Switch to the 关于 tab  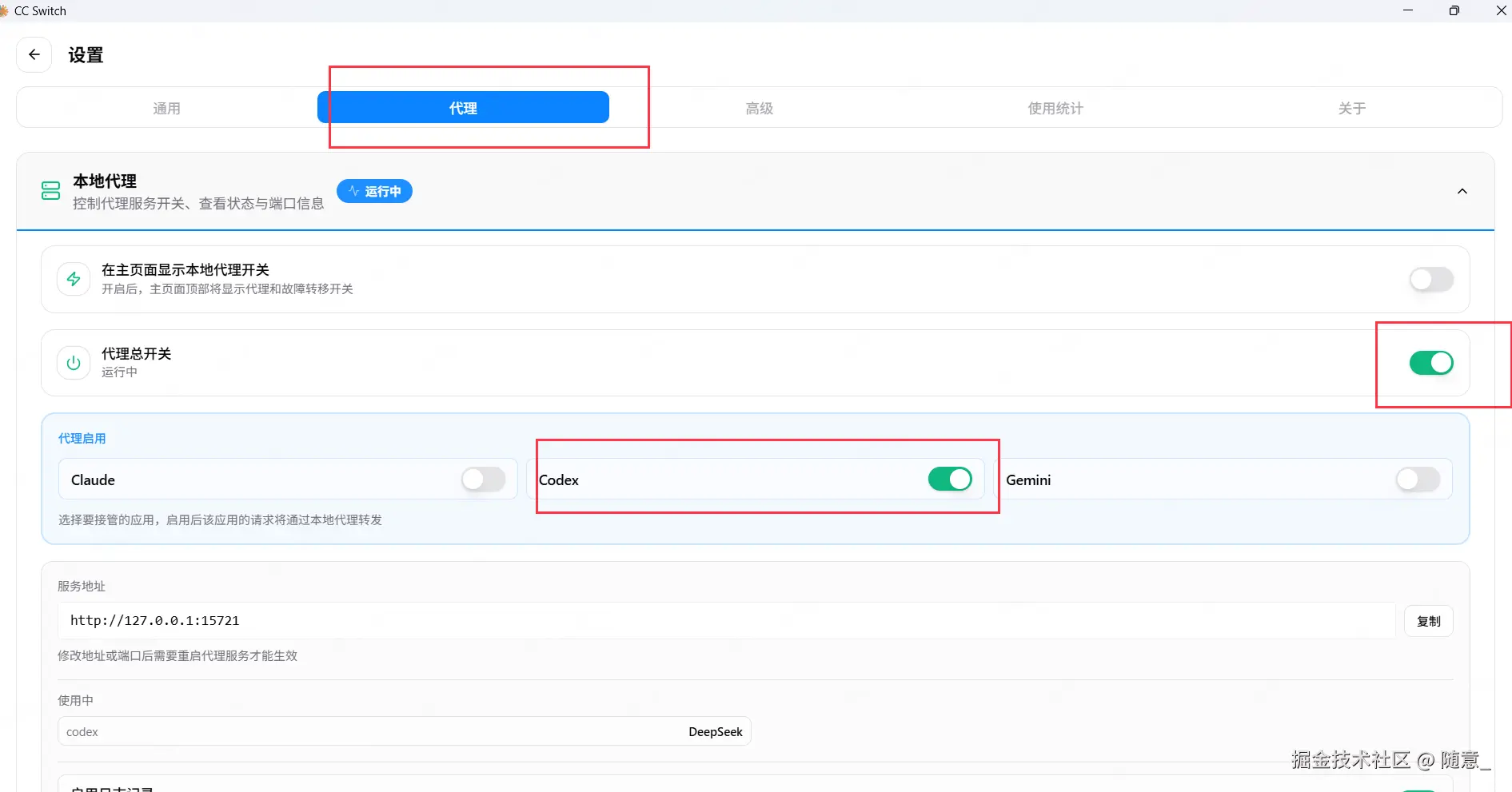coord(1352,108)
